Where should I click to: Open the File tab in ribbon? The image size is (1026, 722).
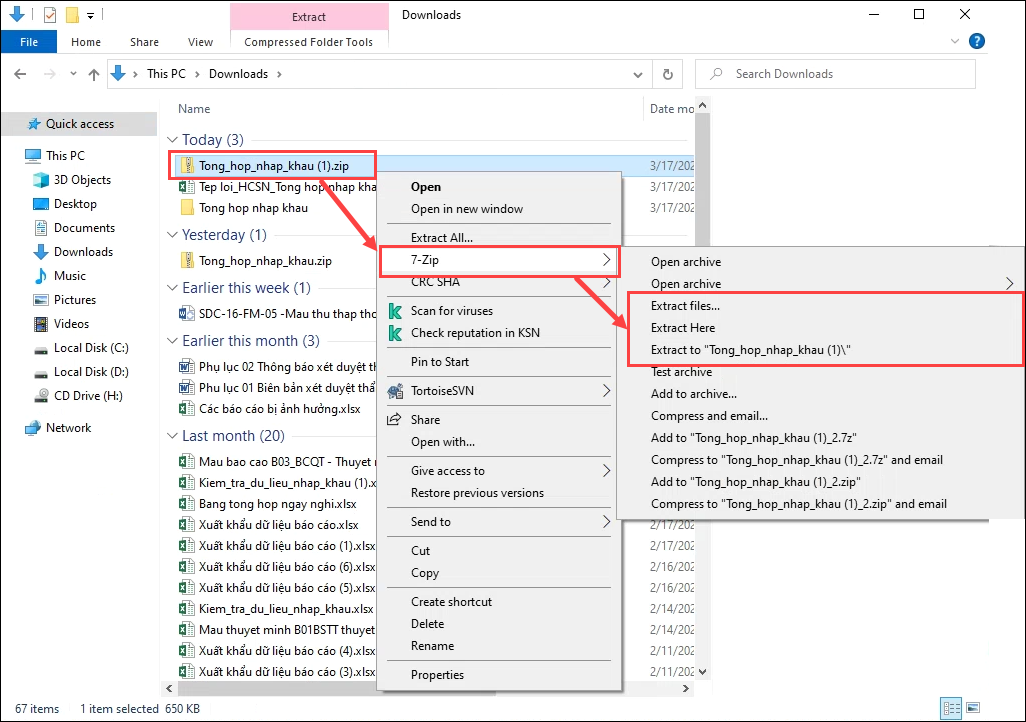click(x=29, y=42)
